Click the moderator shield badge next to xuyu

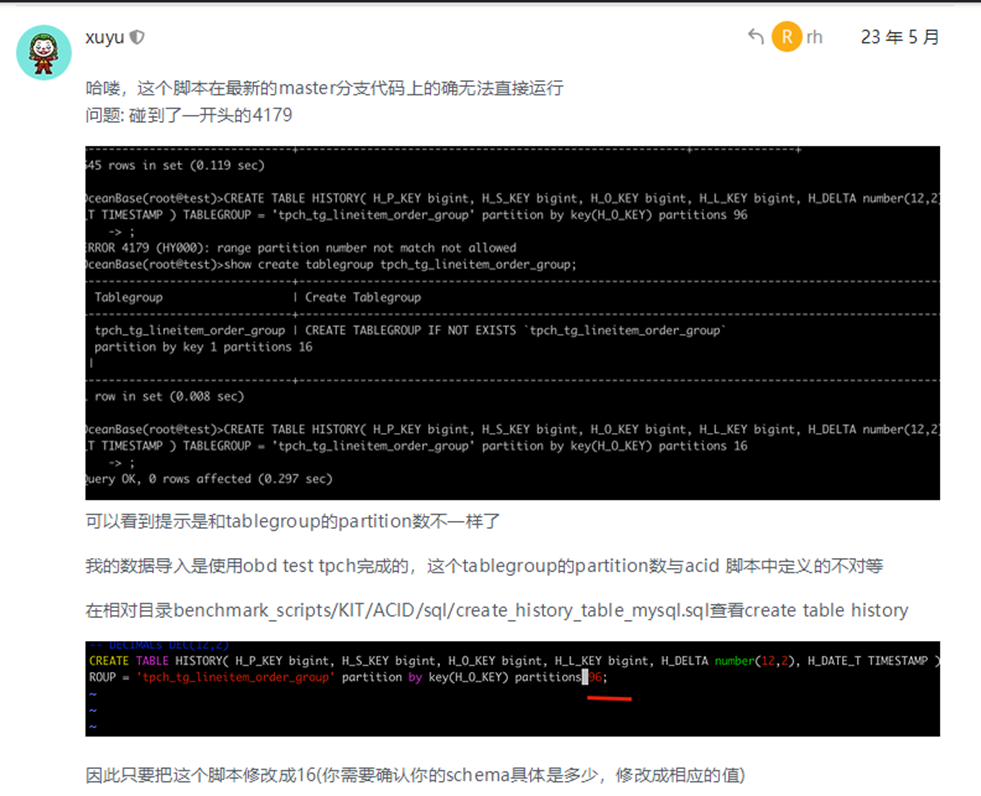pyautogui.click(x=137, y=38)
